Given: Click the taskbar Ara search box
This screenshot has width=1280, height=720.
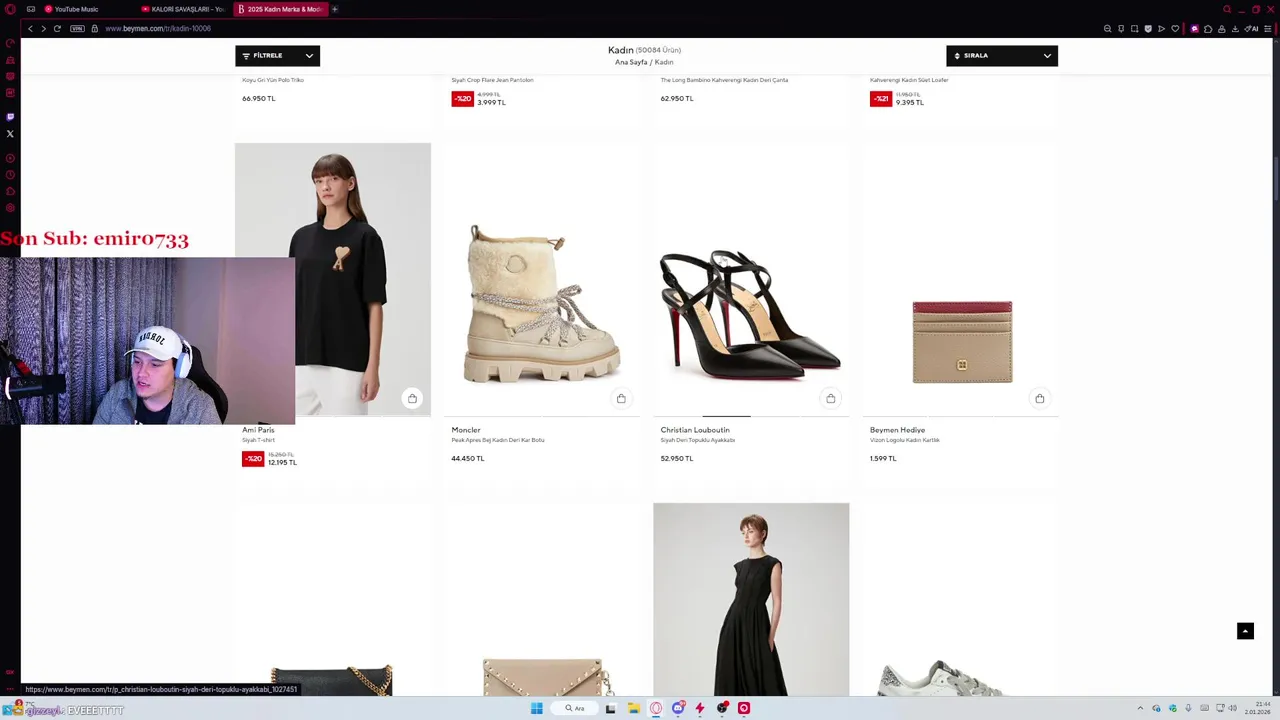Looking at the screenshot, I should point(574,708).
